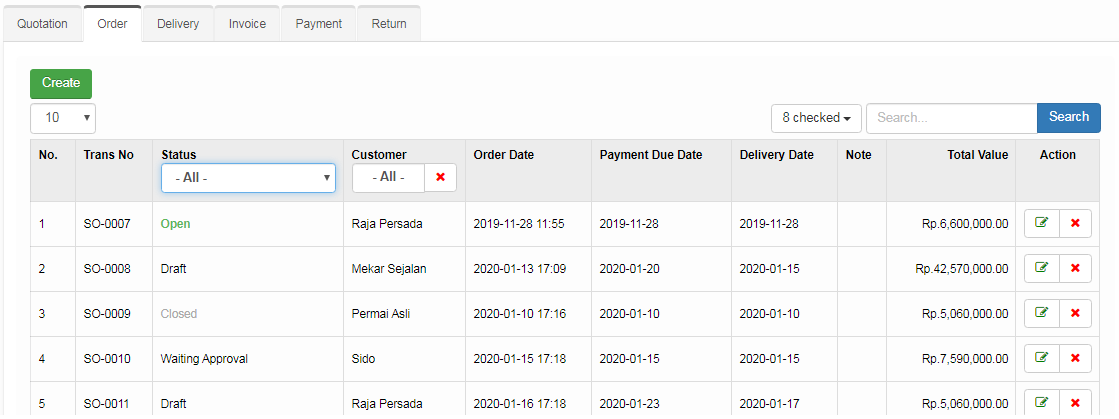The image size is (1119, 419).
Task: Open the Delivery tab
Action: [x=178, y=24]
